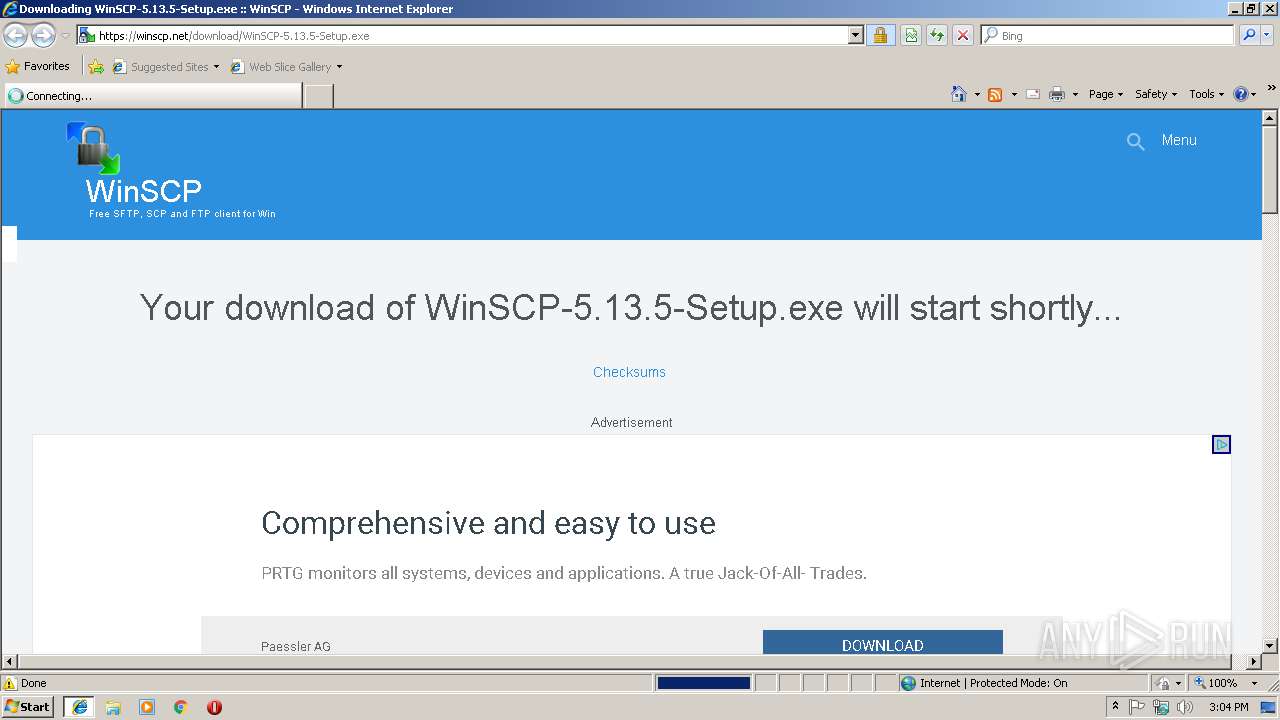Open the Checksums link

629,372
